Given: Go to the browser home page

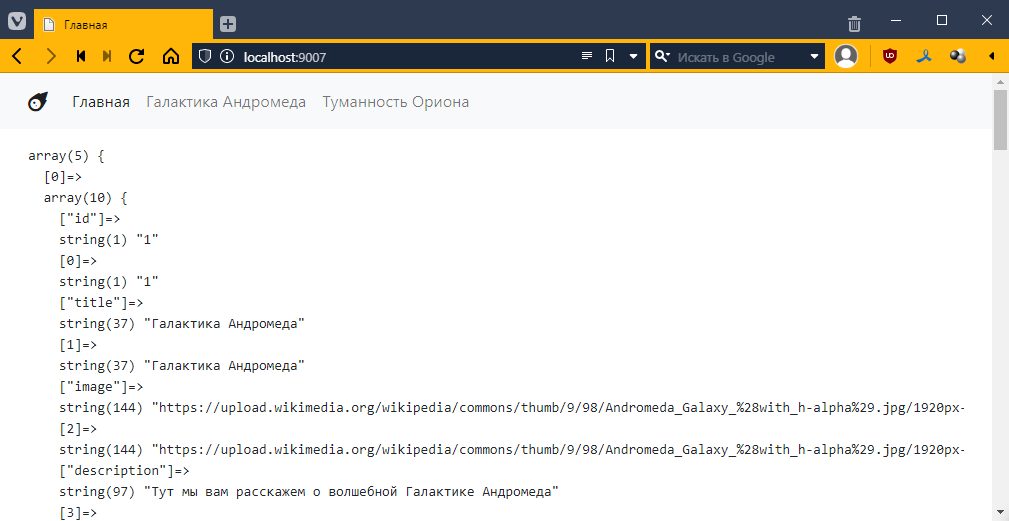Looking at the screenshot, I should (x=170, y=57).
